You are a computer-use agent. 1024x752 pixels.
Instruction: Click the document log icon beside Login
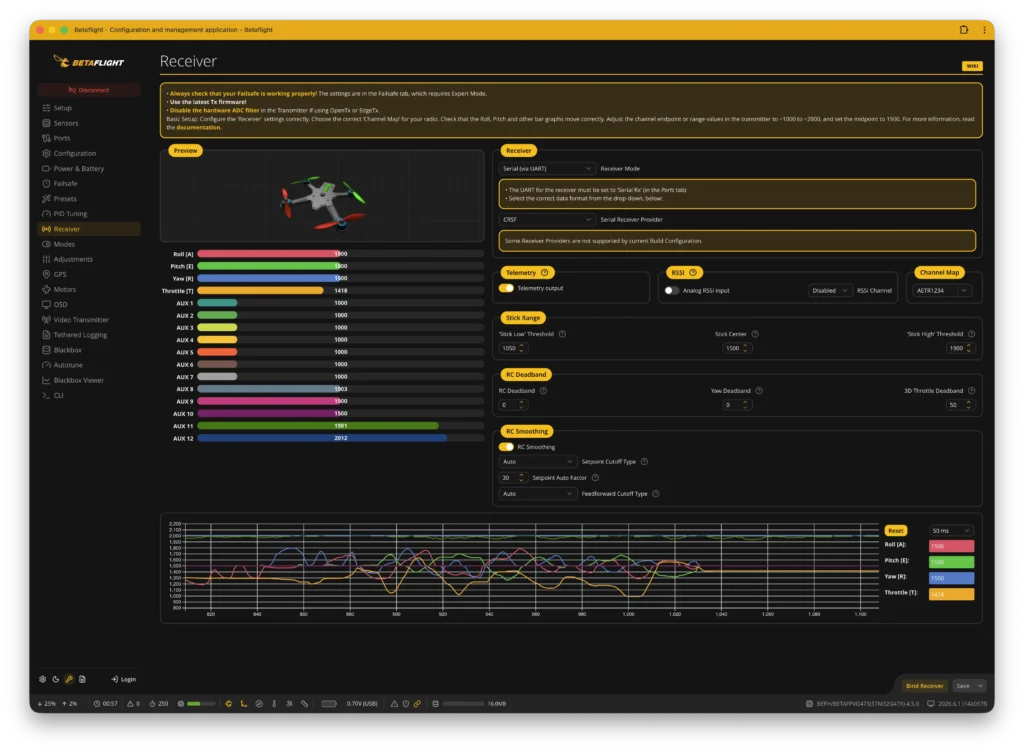[x=82, y=679]
